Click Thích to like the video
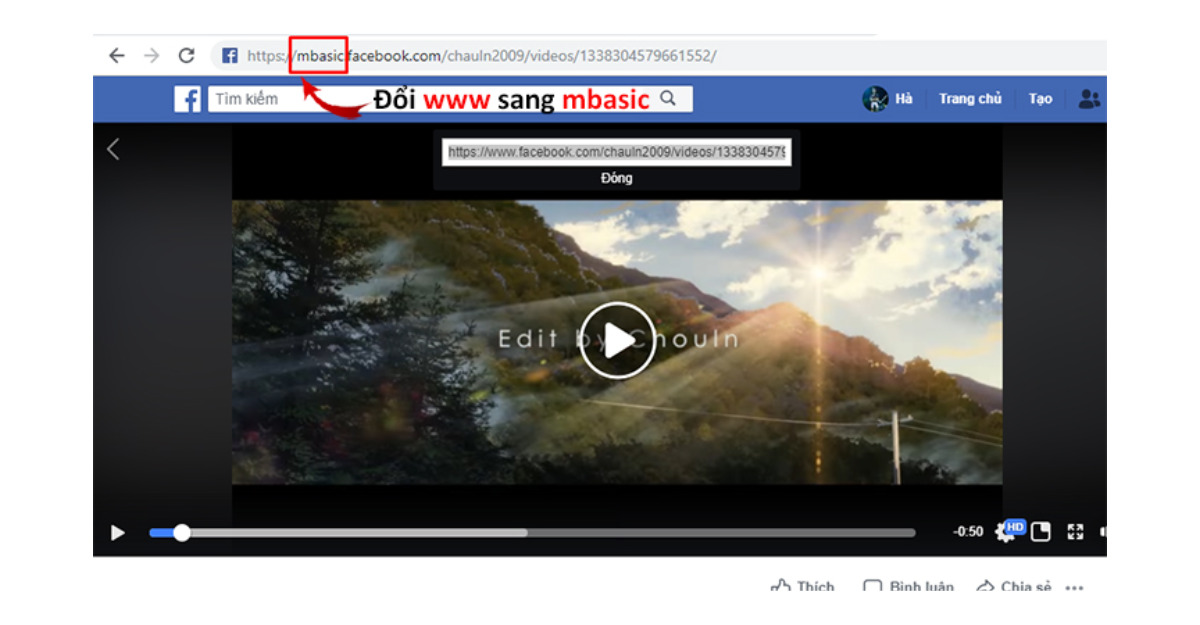This screenshot has width=1200, height=625. click(803, 587)
